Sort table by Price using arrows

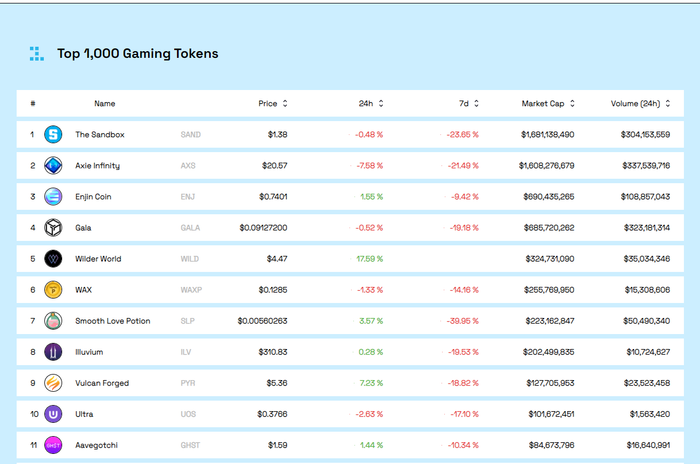(x=285, y=104)
